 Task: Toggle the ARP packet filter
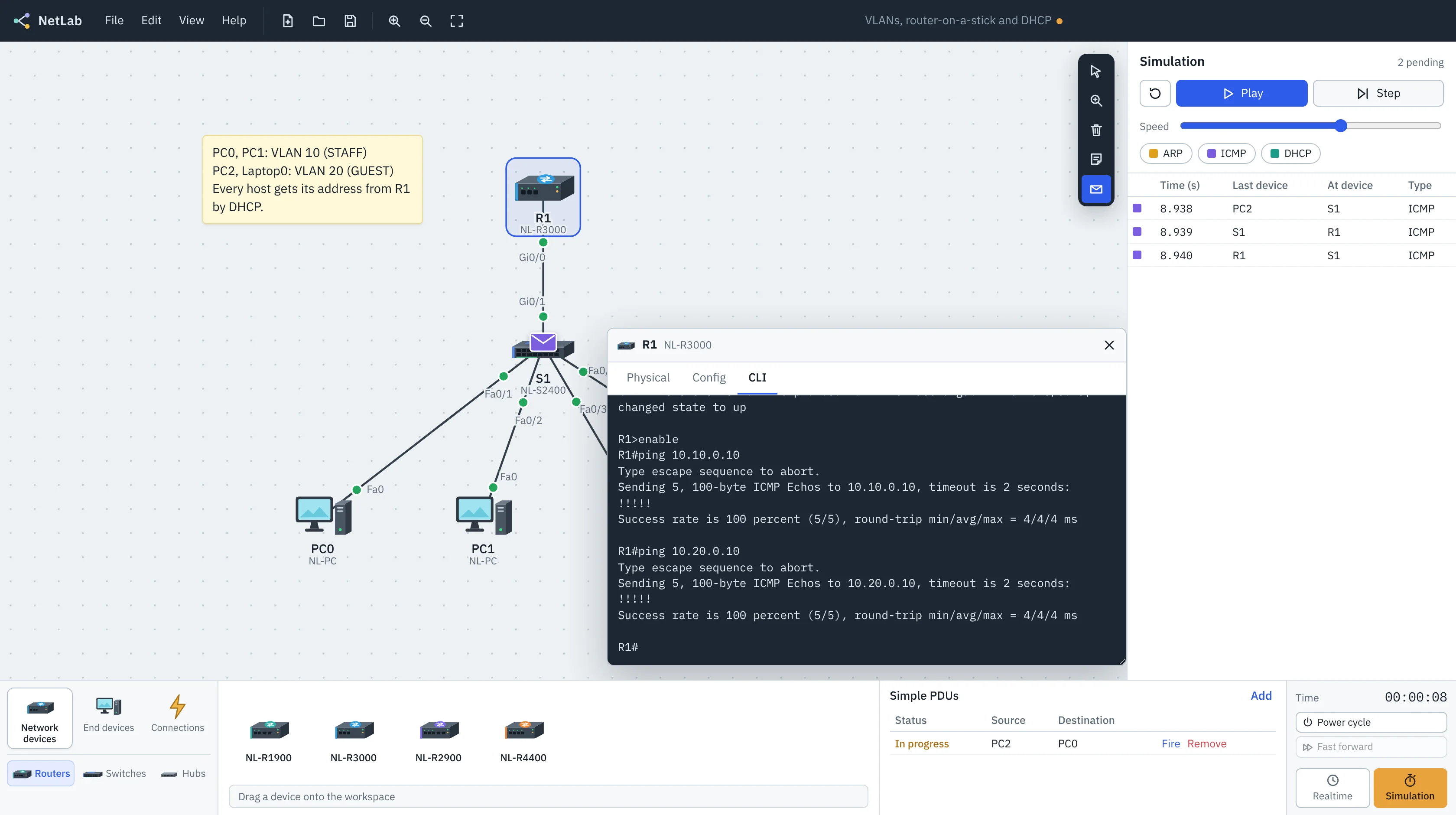click(1166, 153)
